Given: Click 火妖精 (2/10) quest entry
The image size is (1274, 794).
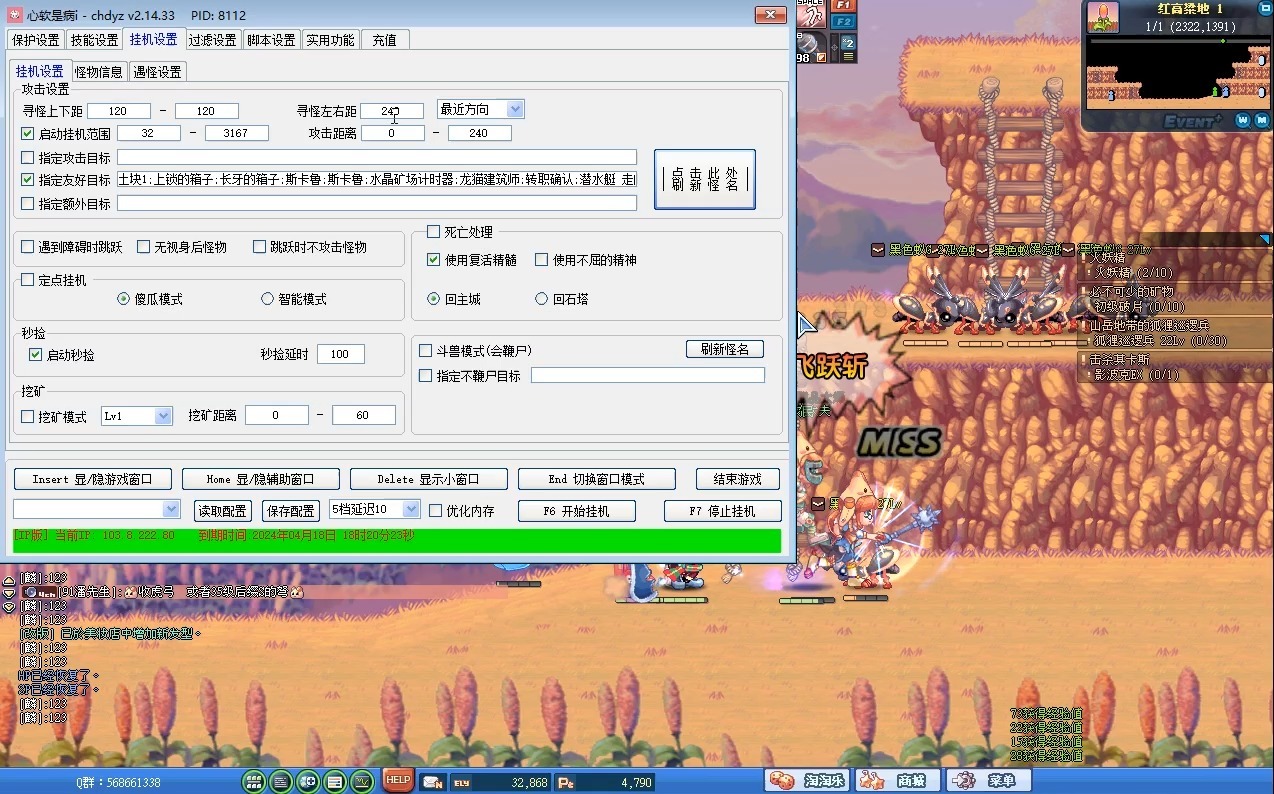Looking at the screenshot, I should pyautogui.click(x=1134, y=272).
